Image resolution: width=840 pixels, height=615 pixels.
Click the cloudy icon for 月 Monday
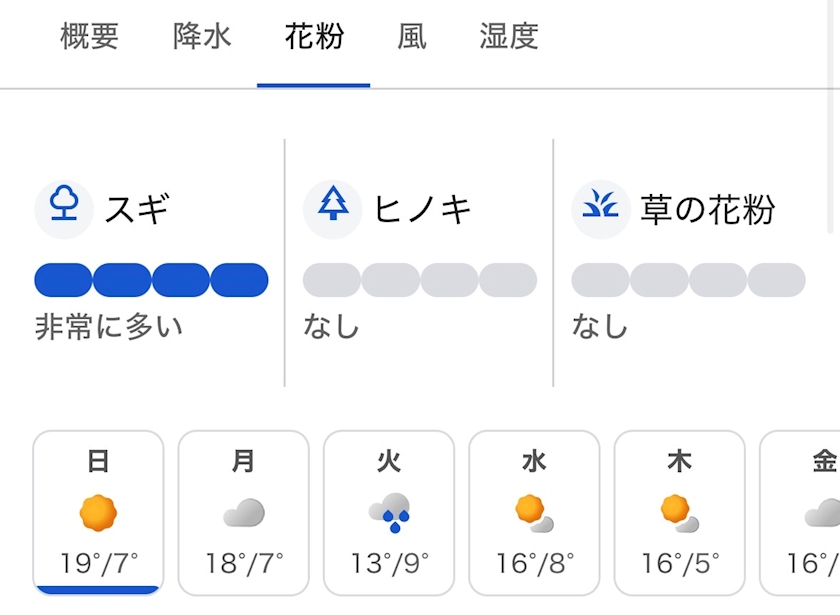(243, 514)
